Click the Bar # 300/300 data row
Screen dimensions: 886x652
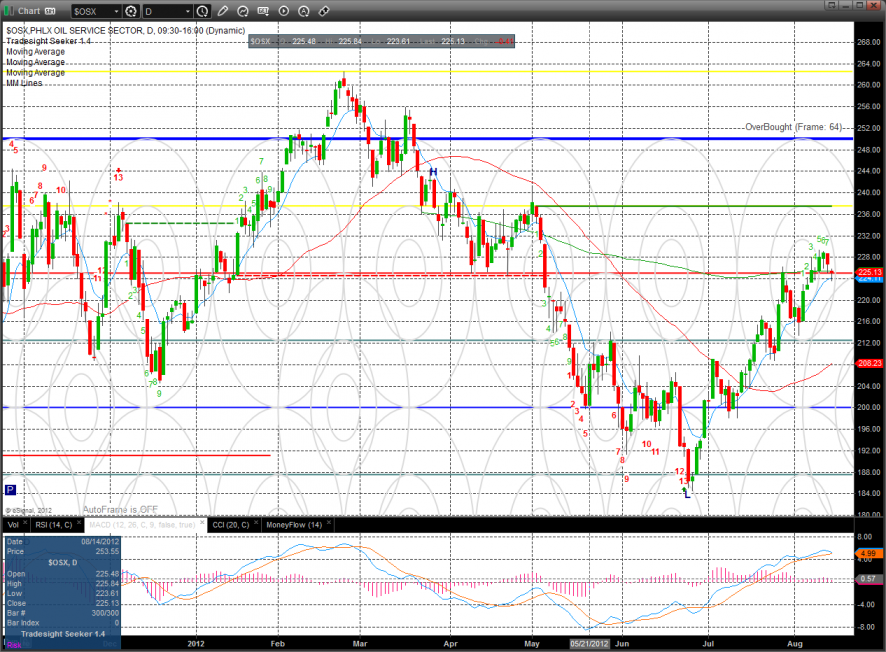click(63, 612)
